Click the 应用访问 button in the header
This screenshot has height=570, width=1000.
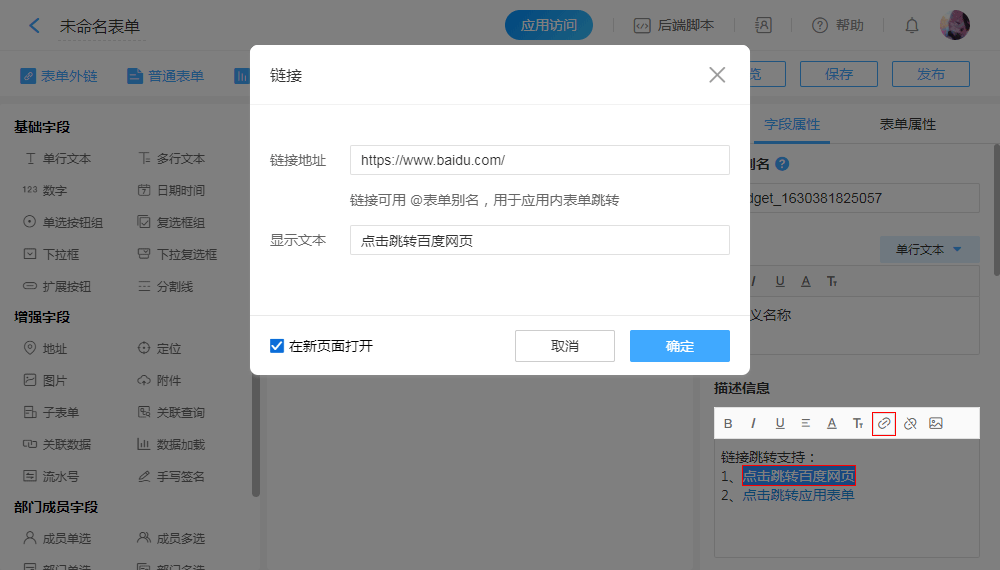pos(549,25)
